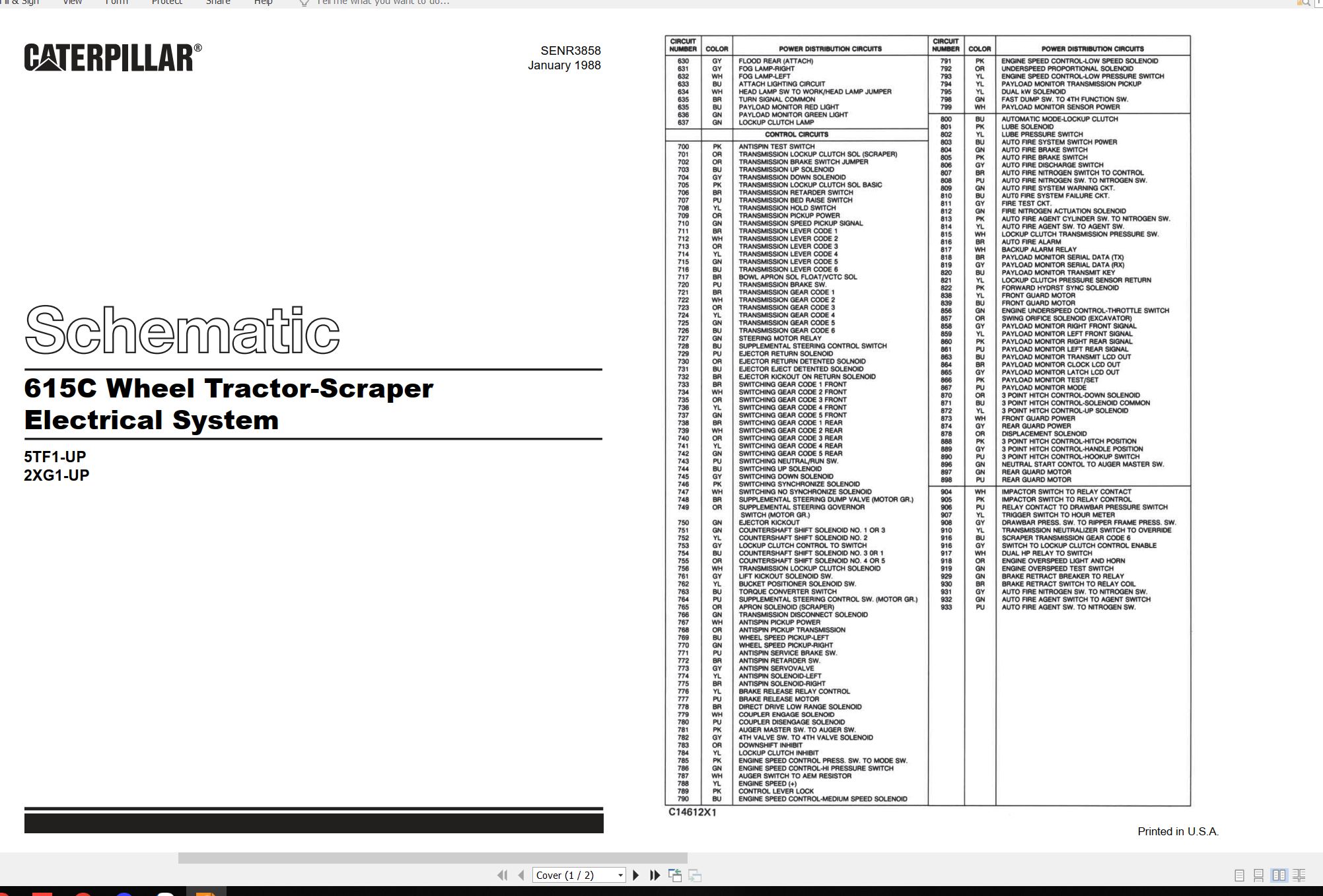Click the 5TF1-UP serial number
The width and height of the screenshot is (1323, 896).
pos(55,457)
